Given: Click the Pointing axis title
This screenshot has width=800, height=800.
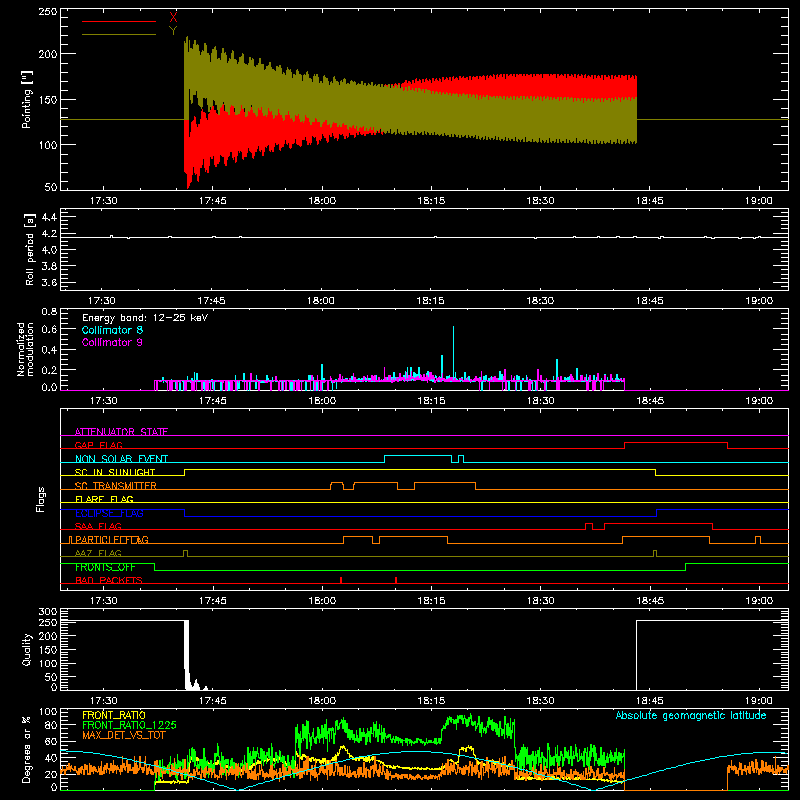Looking at the screenshot, I should [27, 99].
